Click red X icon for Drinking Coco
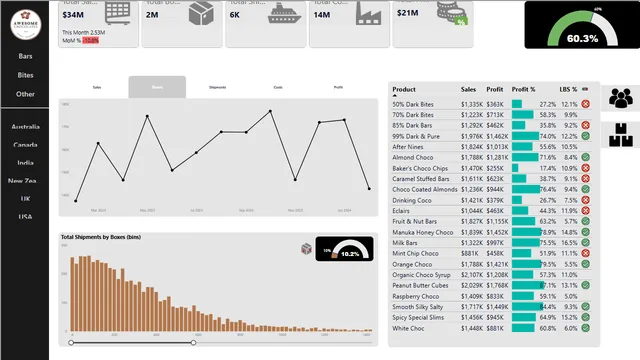Viewport: 640px width, 360px height. pos(585,200)
